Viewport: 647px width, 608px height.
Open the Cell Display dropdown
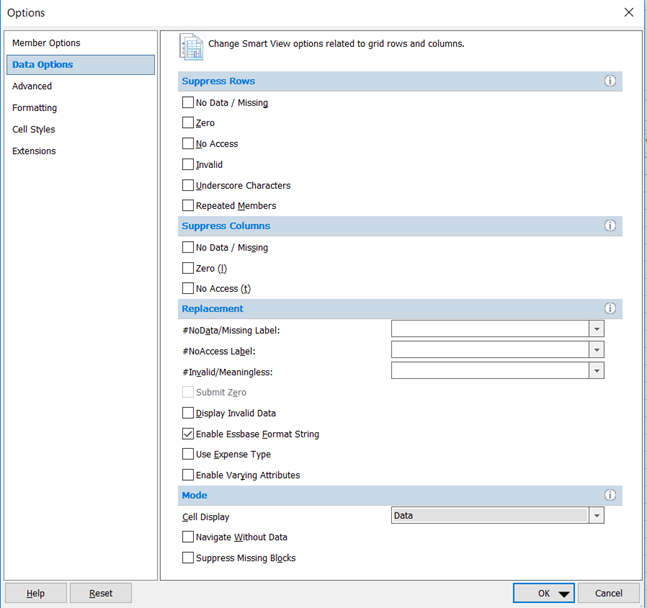[x=596, y=516]
